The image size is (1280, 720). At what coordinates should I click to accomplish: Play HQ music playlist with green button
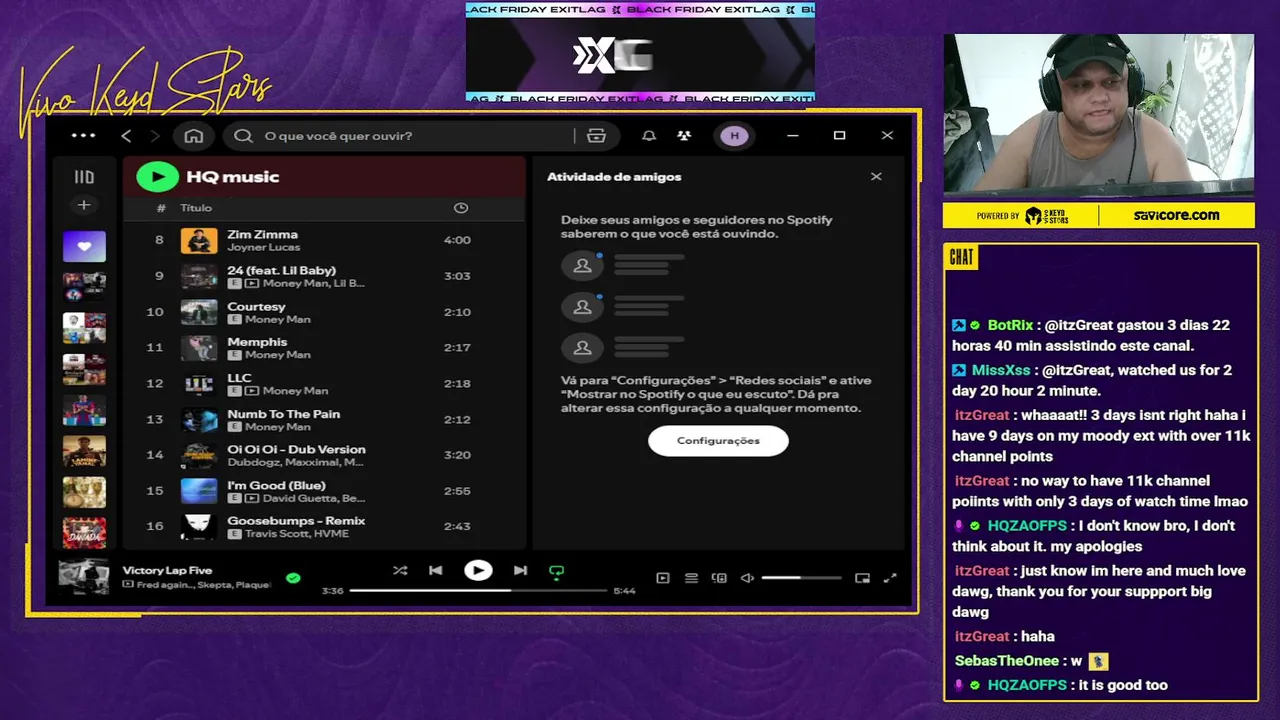[x=157, y=177]
